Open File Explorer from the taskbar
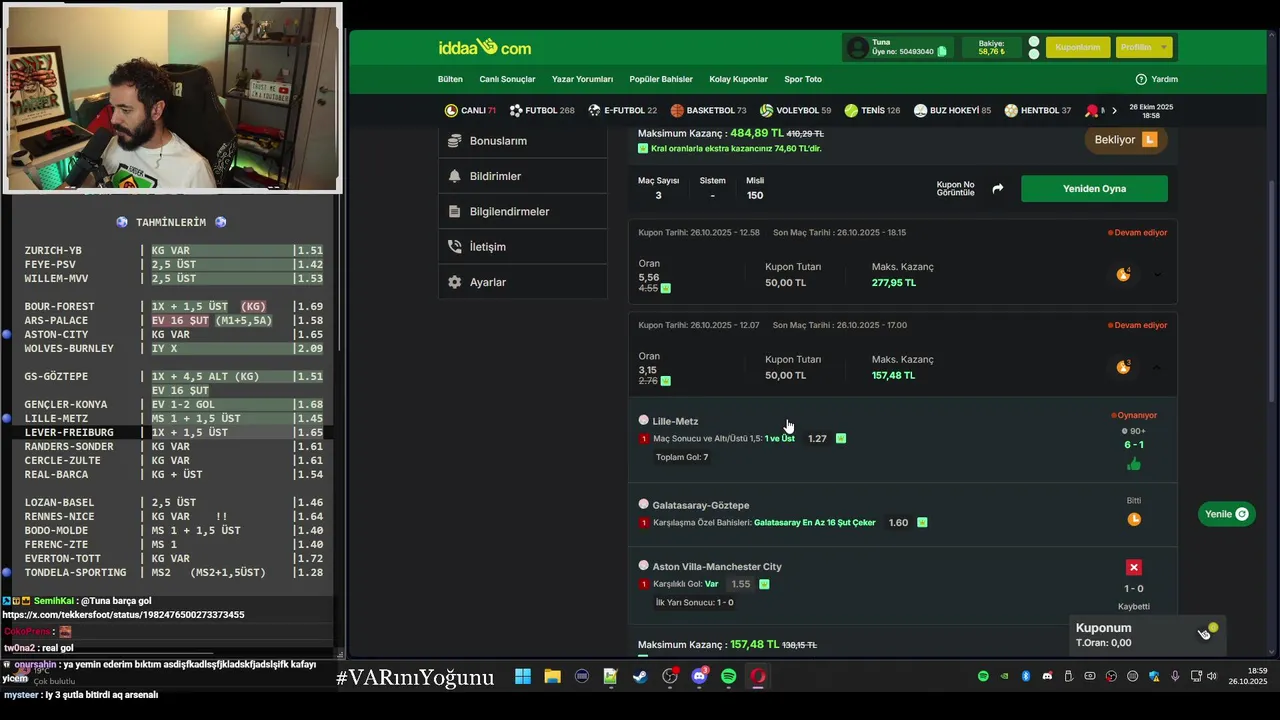This screenshot has height=720, width=1280. pos(552,677)
